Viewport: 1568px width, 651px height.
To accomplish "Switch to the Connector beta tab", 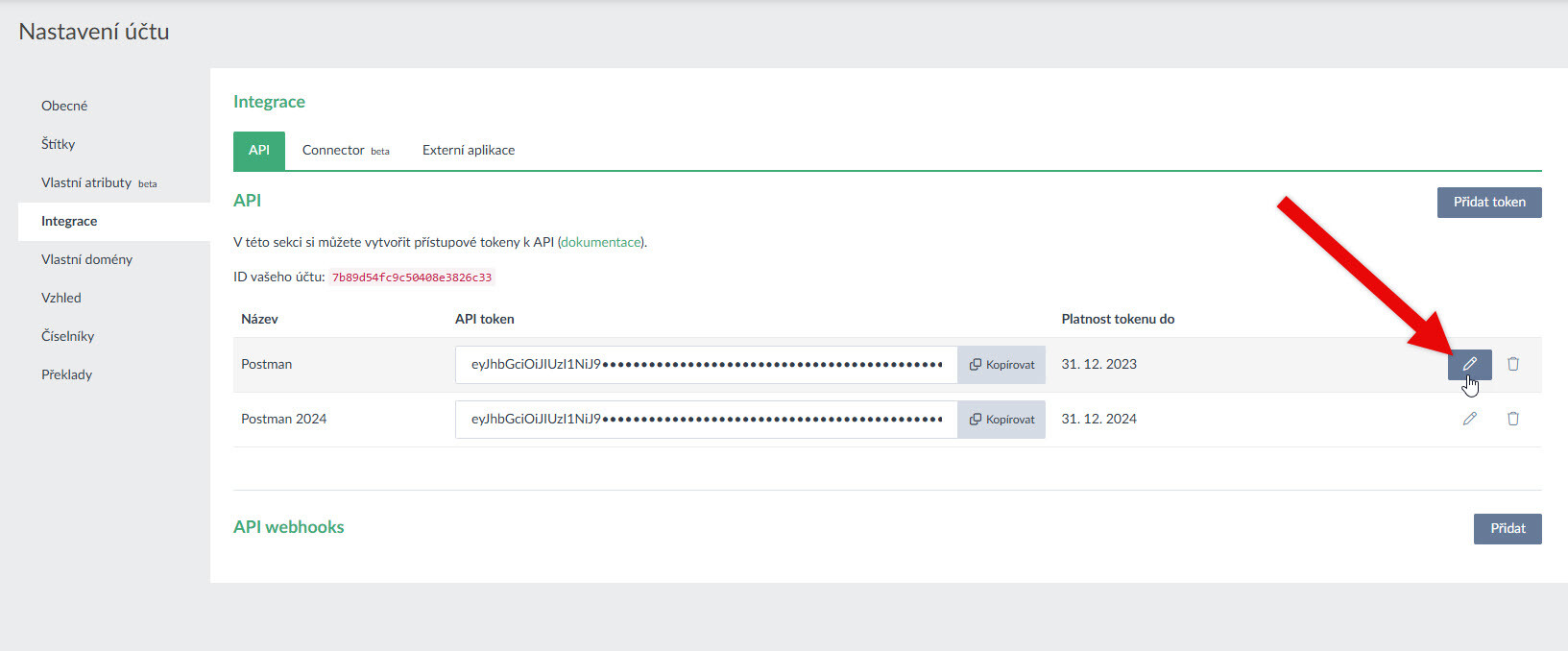I will coord(345,151).
